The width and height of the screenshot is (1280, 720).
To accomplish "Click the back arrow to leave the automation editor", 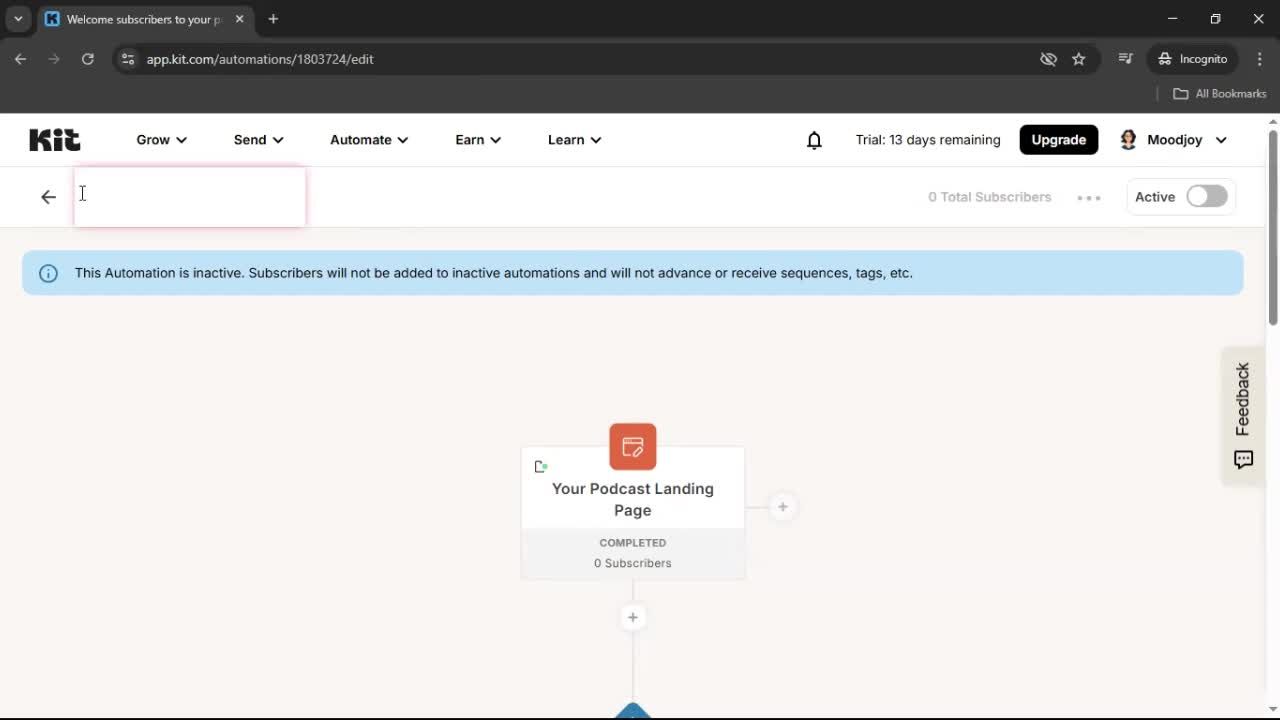I will tap(48, 196).
